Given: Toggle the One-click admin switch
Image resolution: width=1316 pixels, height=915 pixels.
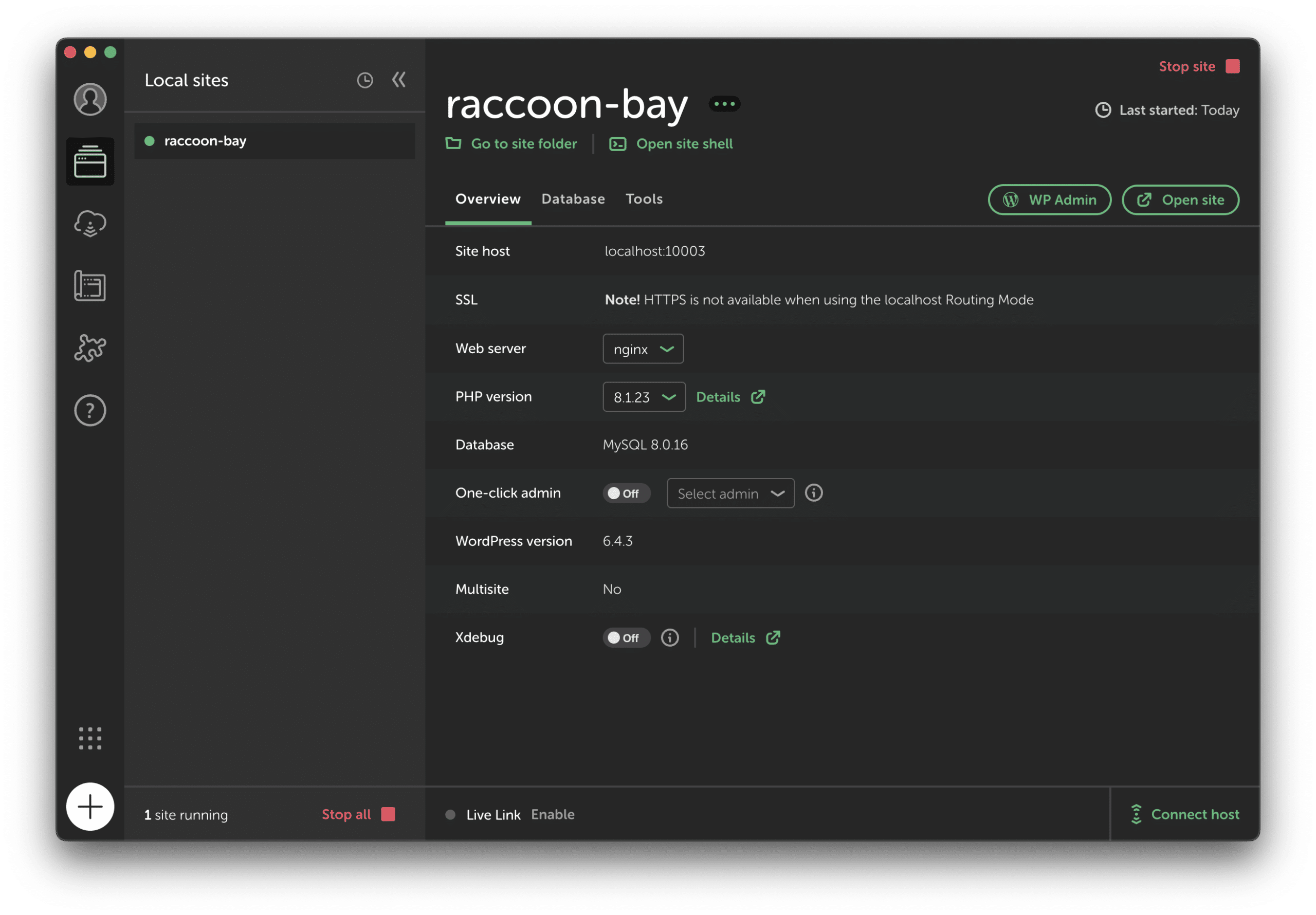Looking at the screenshot, I should click(627, 493).
